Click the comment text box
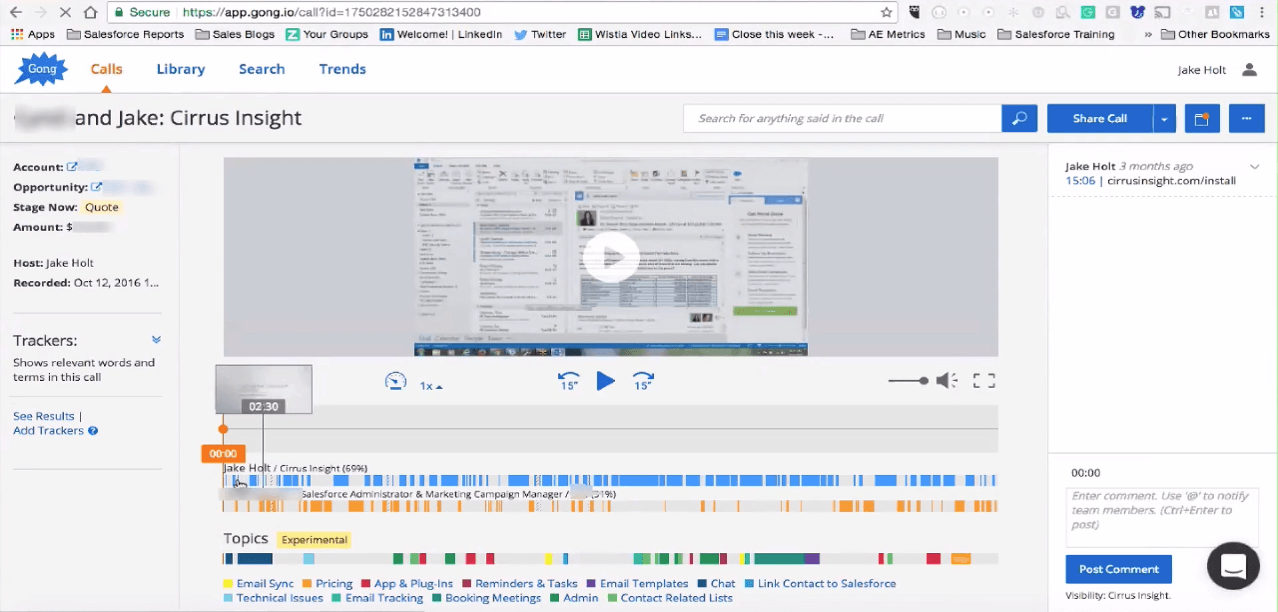Image resolution: width=1278 pixels, height=612 pixels. 1160,517
